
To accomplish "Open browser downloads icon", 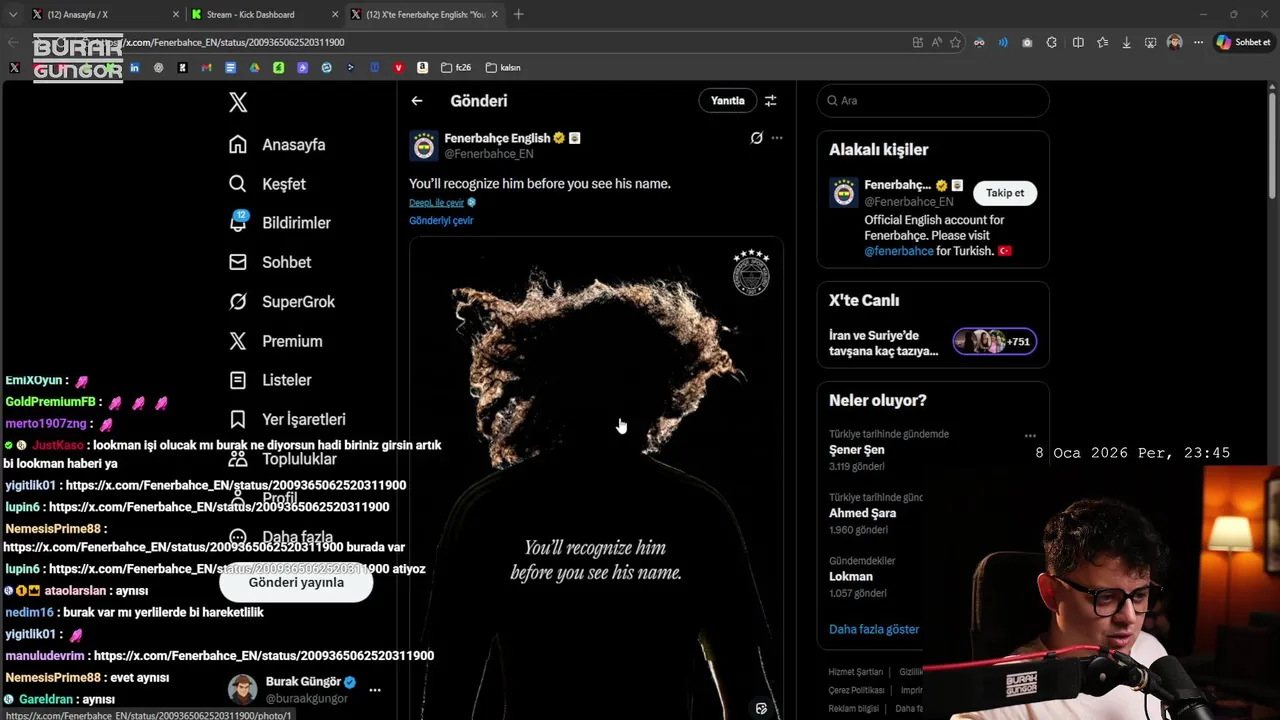I will [x=1127, y=42].
